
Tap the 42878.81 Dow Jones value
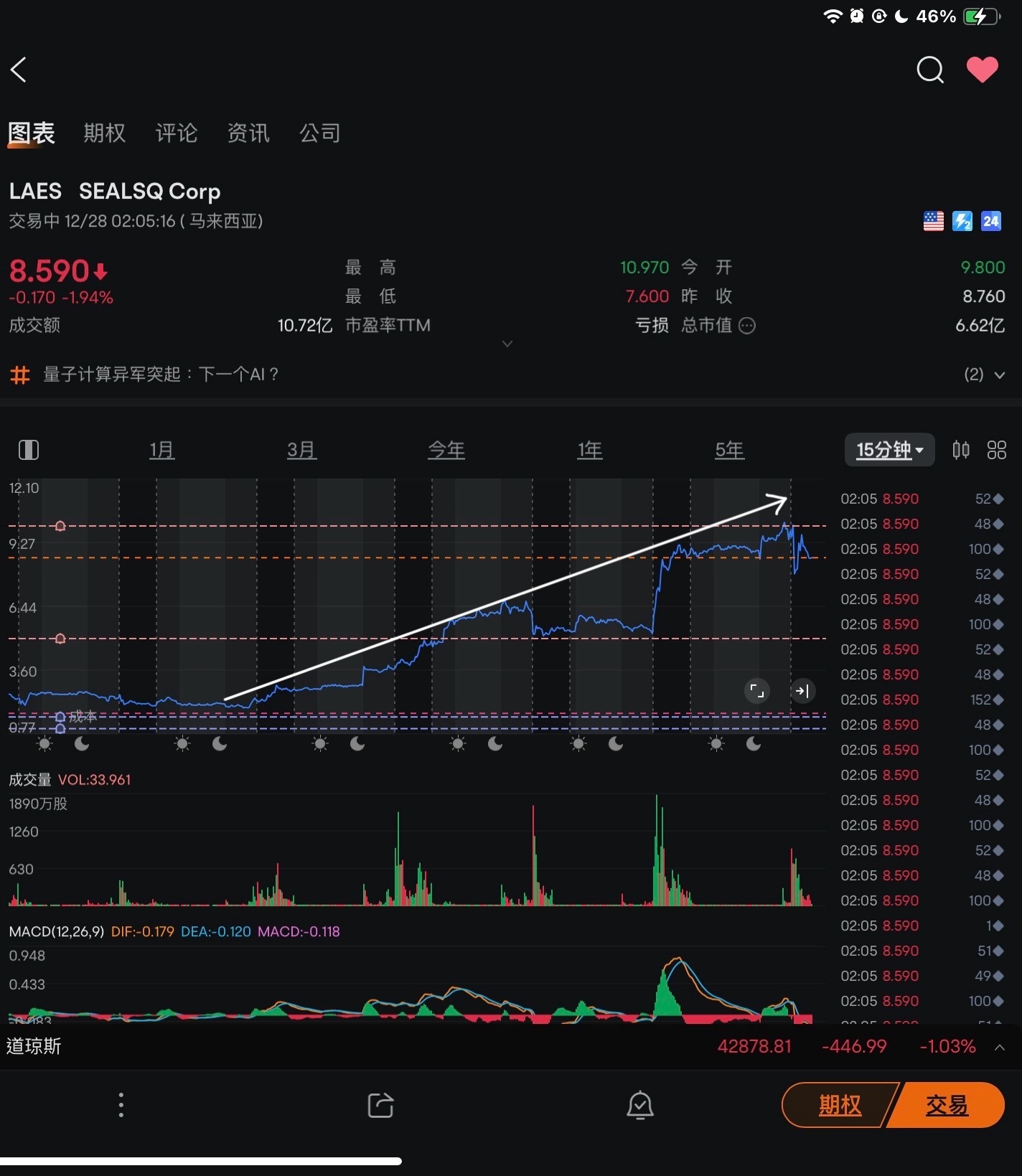[754, 1046]
